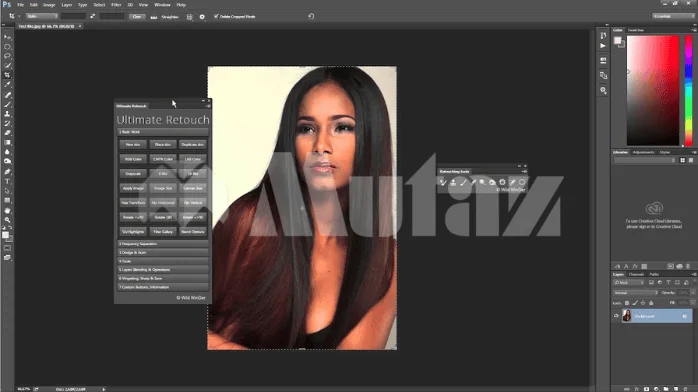
Task: Open the Essentials workspace dropdown
Action: [673, 16]
